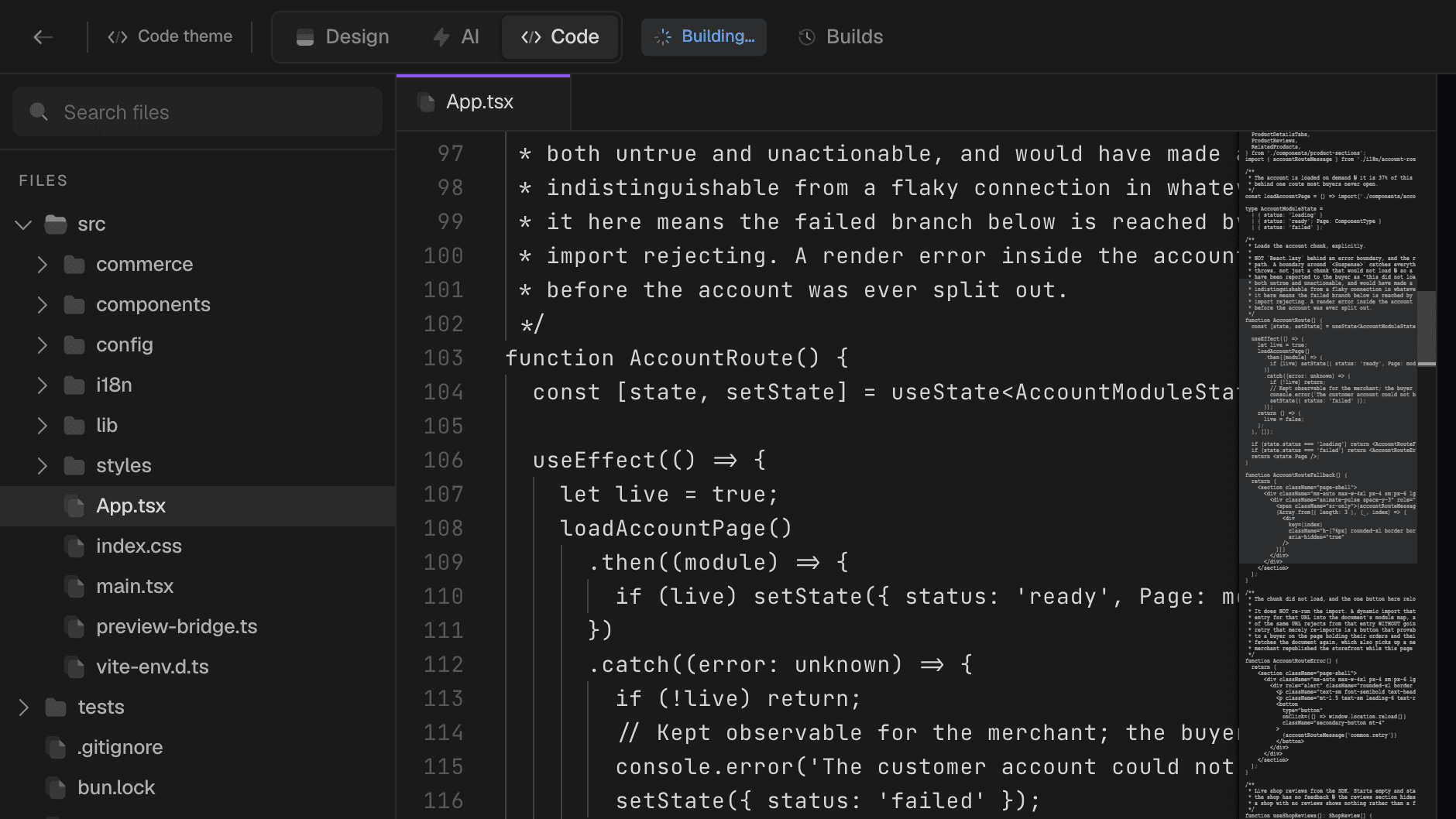This screenshot has width=1456, height=819.
Task: Open index.css file
Action: point(197,547)
